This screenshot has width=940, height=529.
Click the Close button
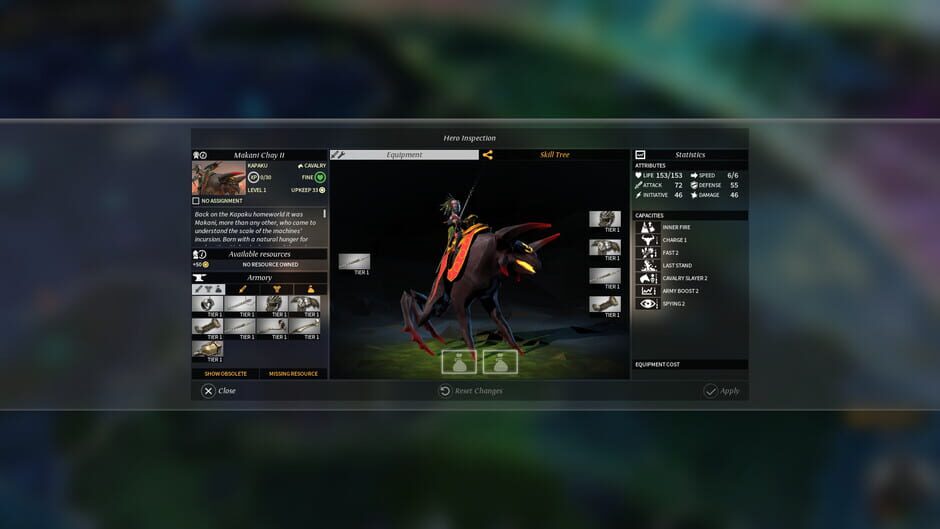pyautogui.click(x=218, y=391)
